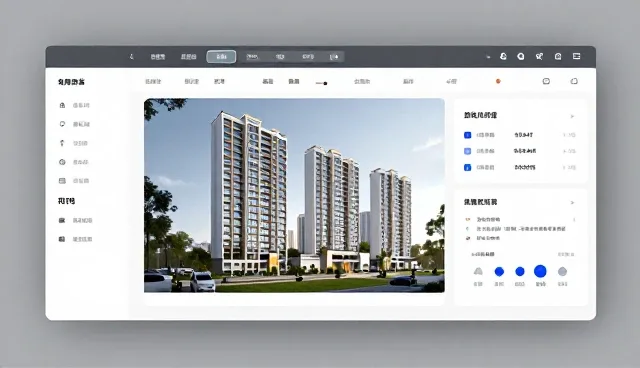Screen dimensions: 640x368
Task: Select the first blue circle option
Action: [499, 271]
